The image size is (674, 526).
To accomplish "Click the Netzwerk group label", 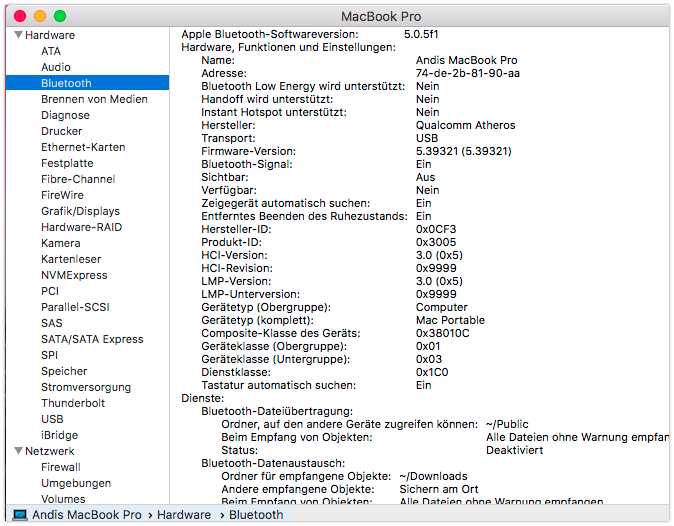I will click(50, 451).
